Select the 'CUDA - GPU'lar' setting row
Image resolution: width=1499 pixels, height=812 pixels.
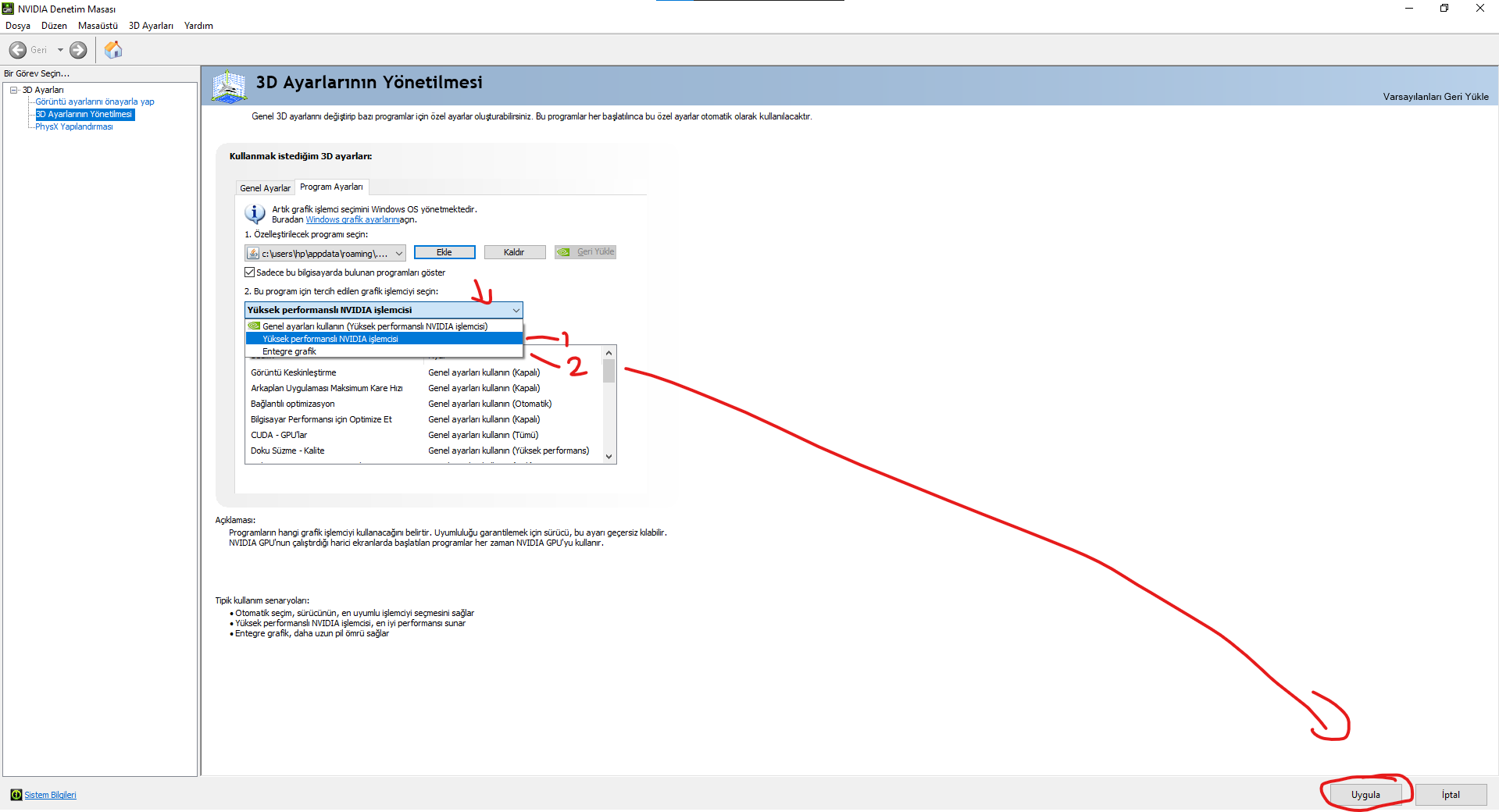coord(423,435)
